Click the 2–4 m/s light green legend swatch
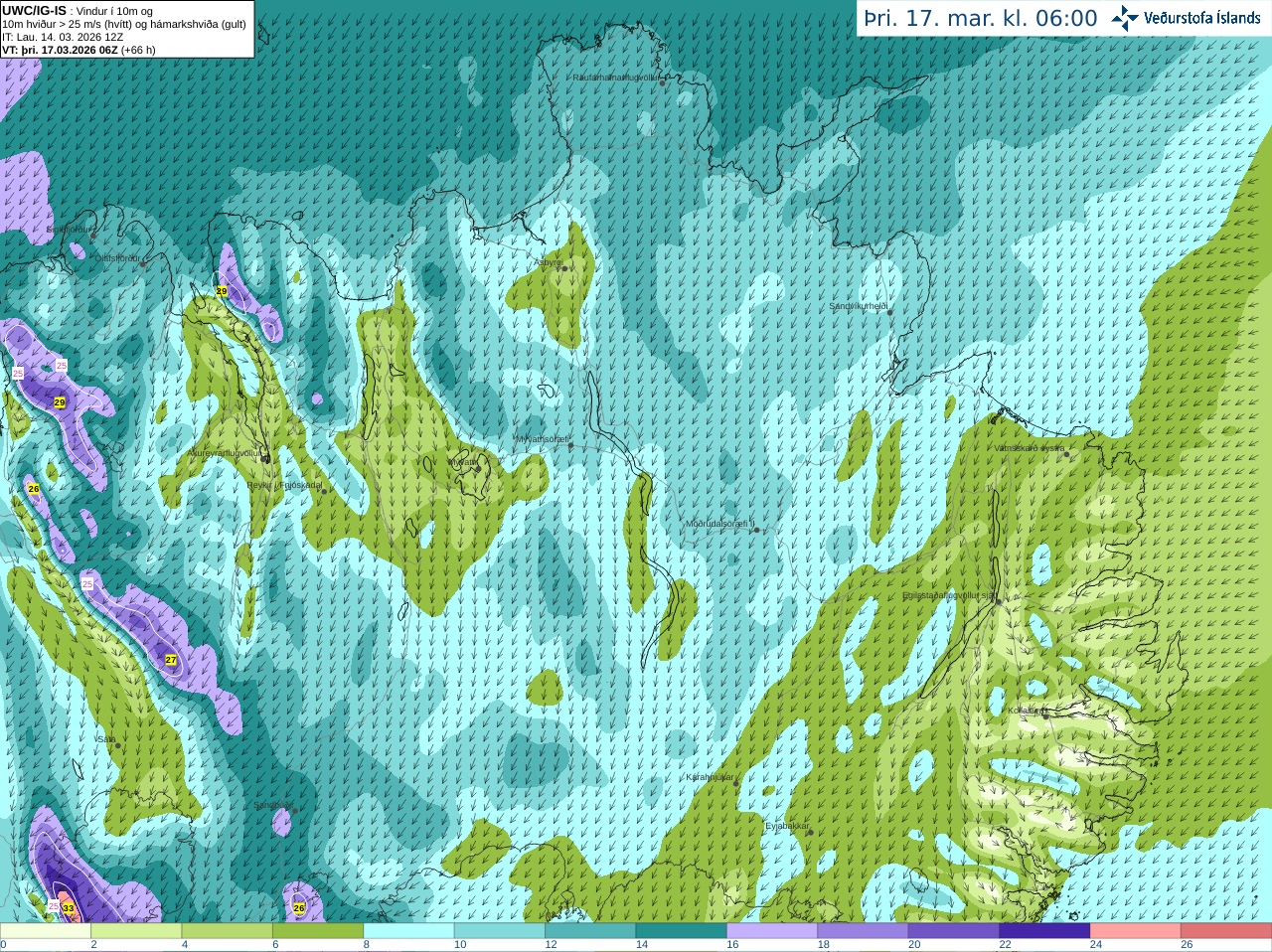The height and width of the screenshot is (952, 1272). click(x=136, y=931)
